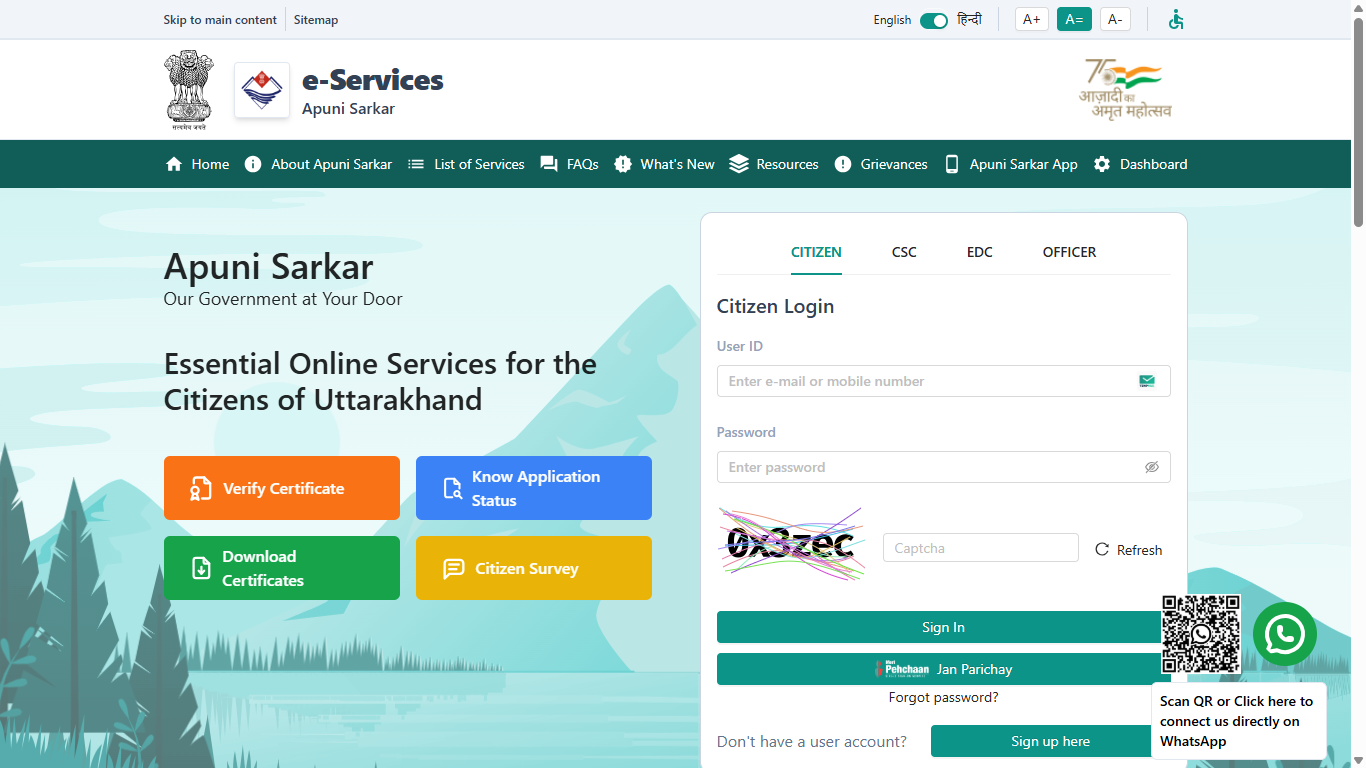Click the Know Application Status blue button
Image resolution: width=1366 pixels, height=768 pixels.
[x=534, y=488]
